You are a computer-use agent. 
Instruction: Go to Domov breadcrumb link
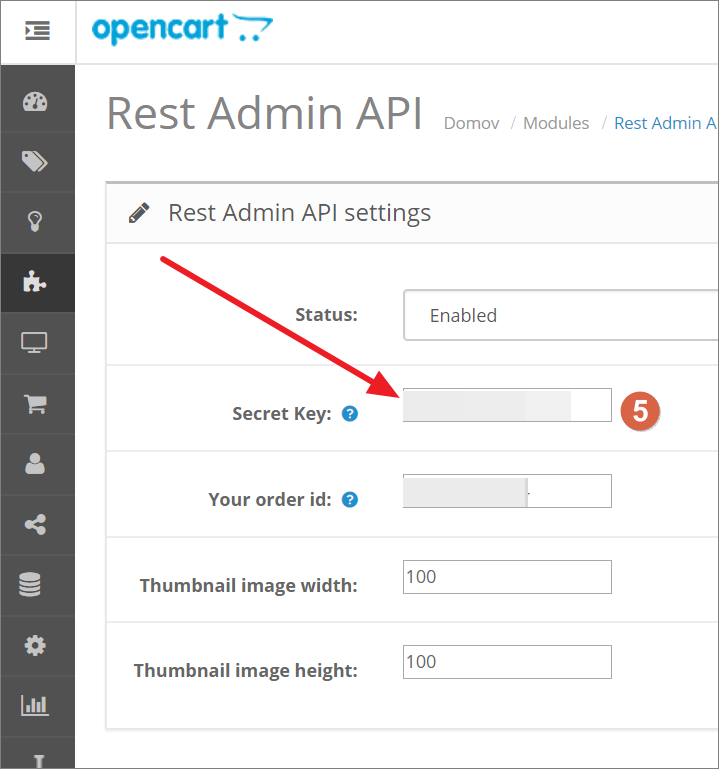coord(471,123)
